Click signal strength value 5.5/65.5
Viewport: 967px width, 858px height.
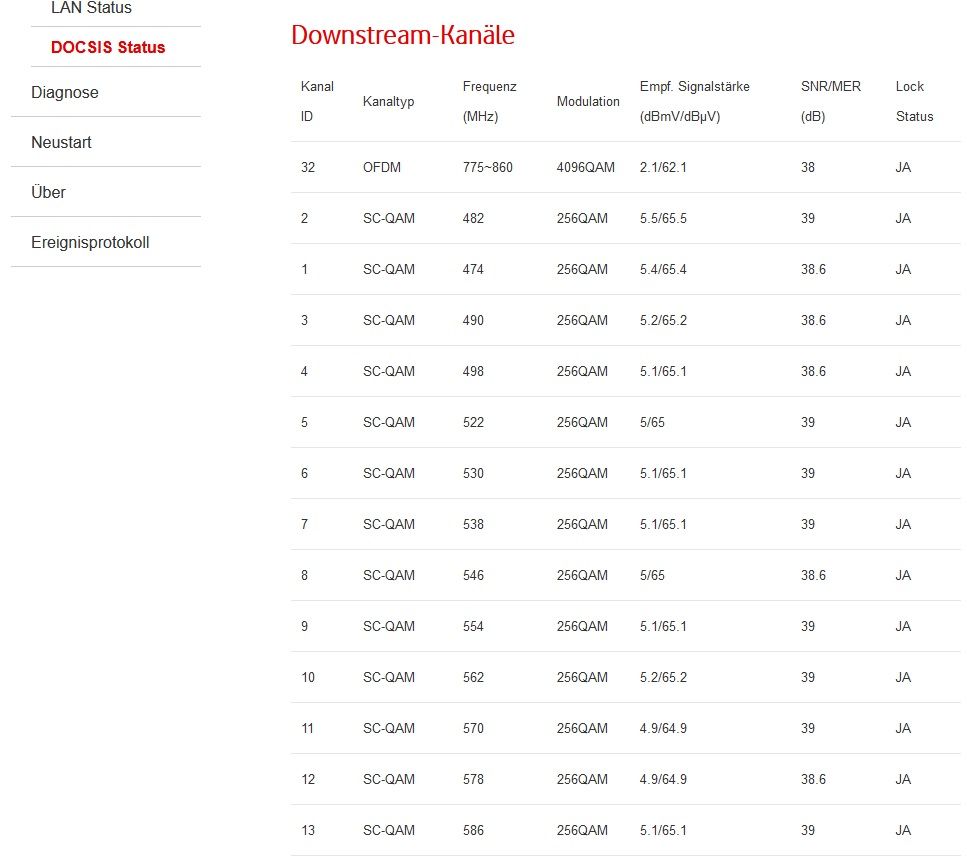[663, 218]
